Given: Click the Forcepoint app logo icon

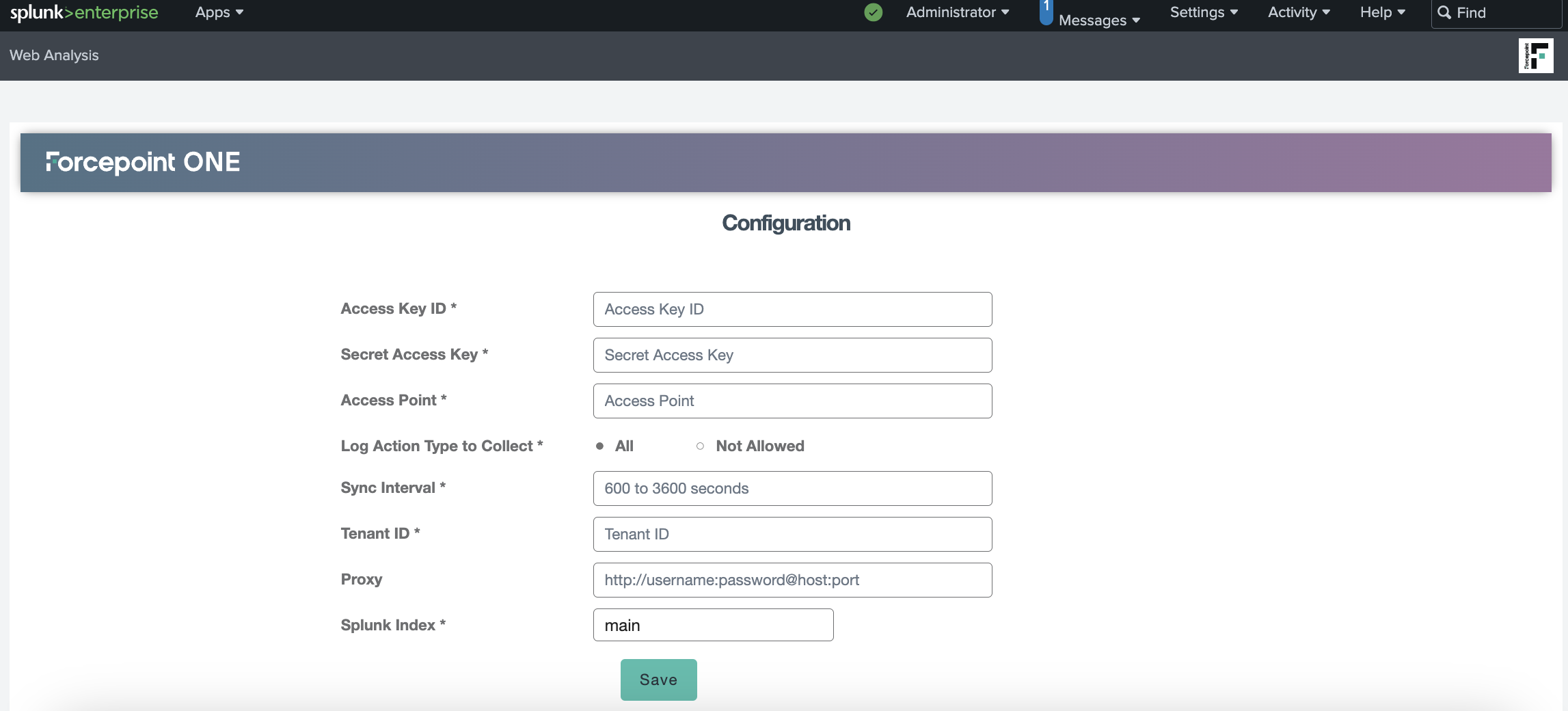Looking at the screenshot, I should [x=1536, y=55].
